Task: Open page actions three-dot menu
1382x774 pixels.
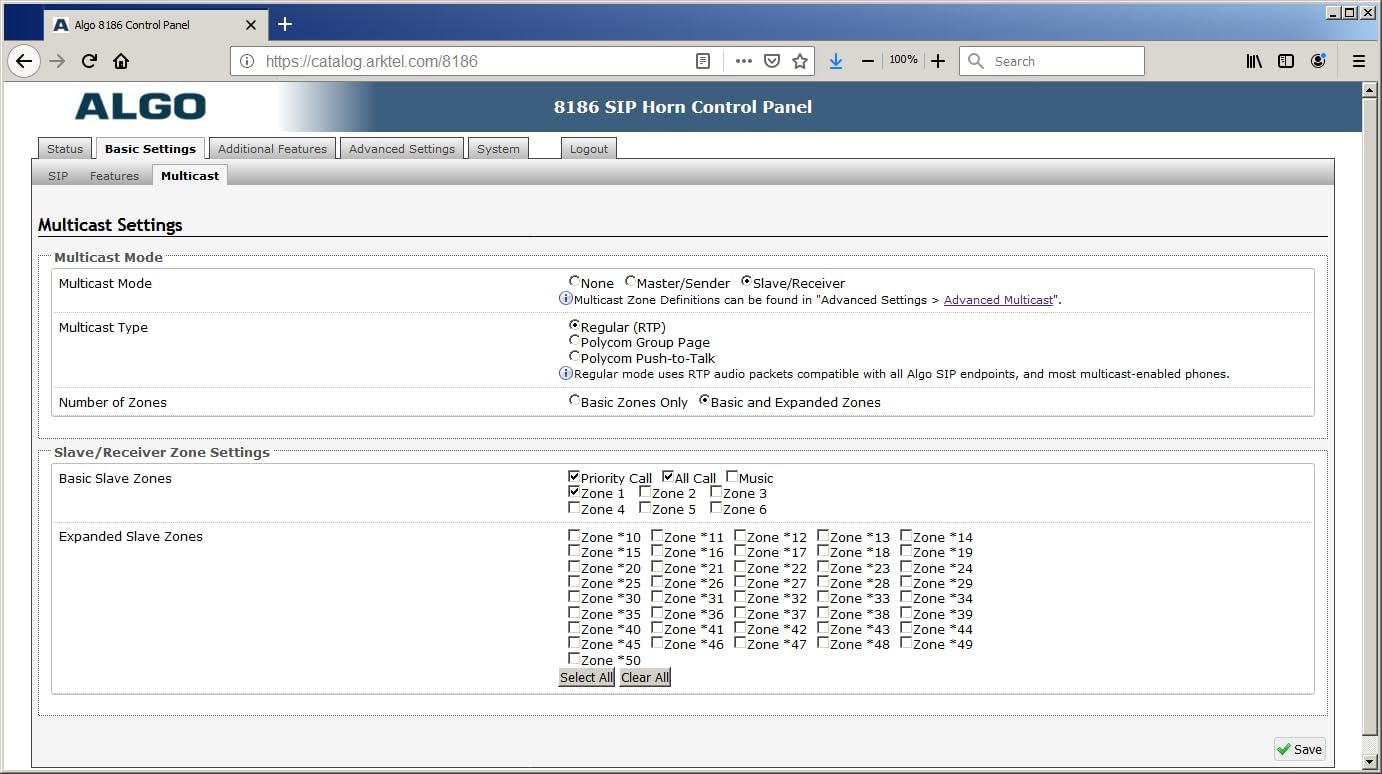Action: [743, 61]
